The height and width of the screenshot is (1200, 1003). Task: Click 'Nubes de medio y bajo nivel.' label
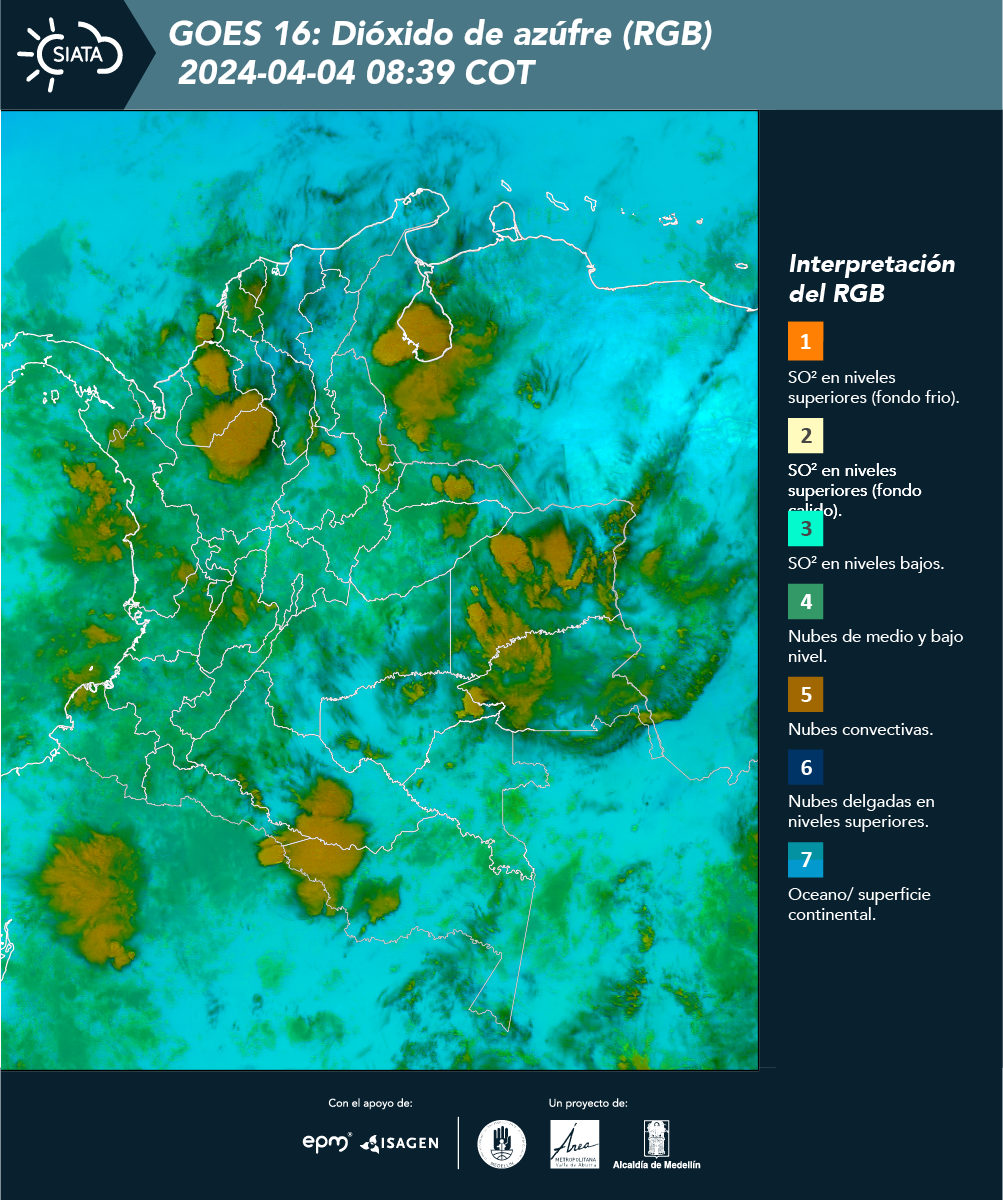click(x=875, y=646)
